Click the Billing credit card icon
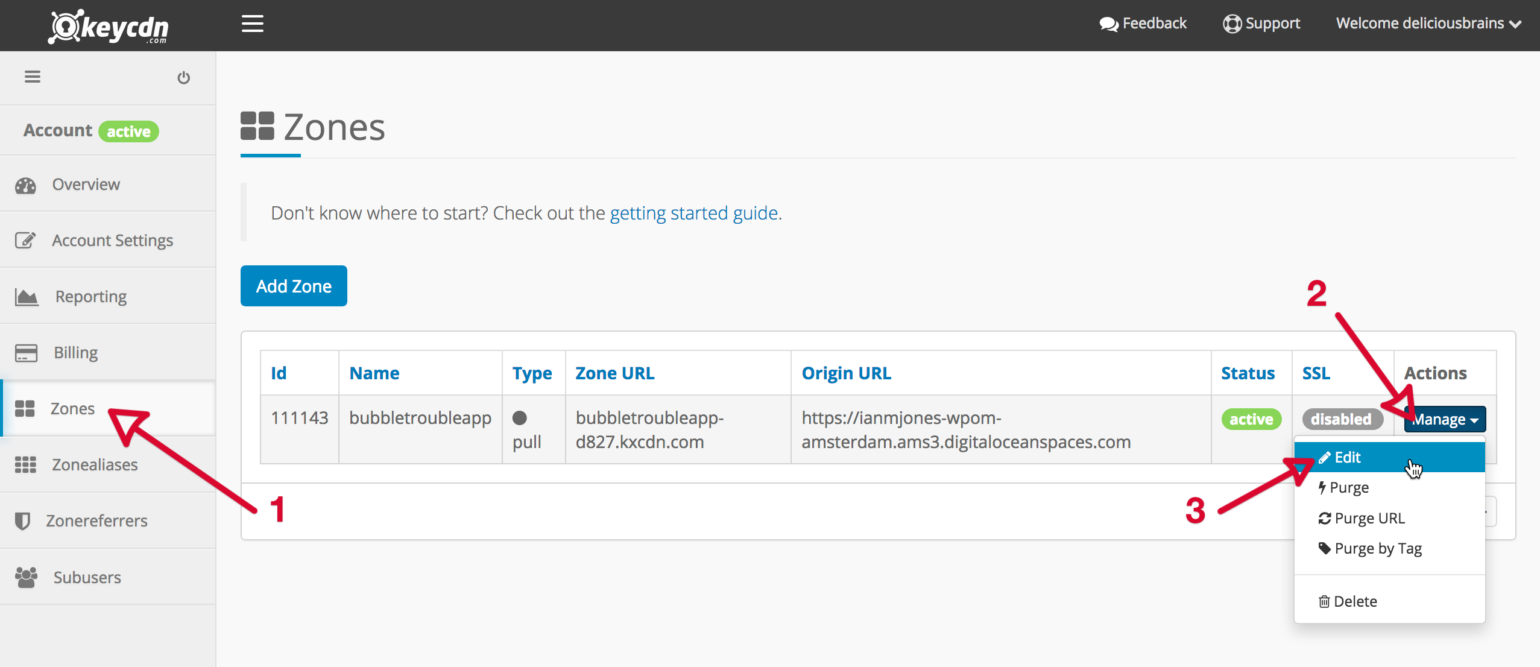Image resolution: width=1540 pixels, height=667 pixels. click(x=26, y=353)
